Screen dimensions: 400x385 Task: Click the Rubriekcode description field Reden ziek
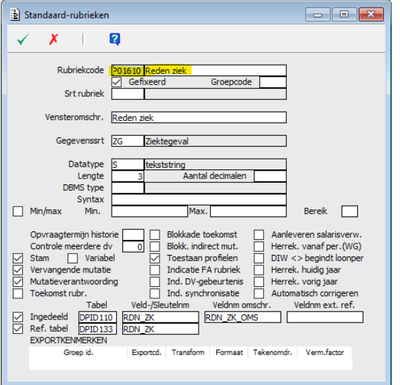point(215,70)
